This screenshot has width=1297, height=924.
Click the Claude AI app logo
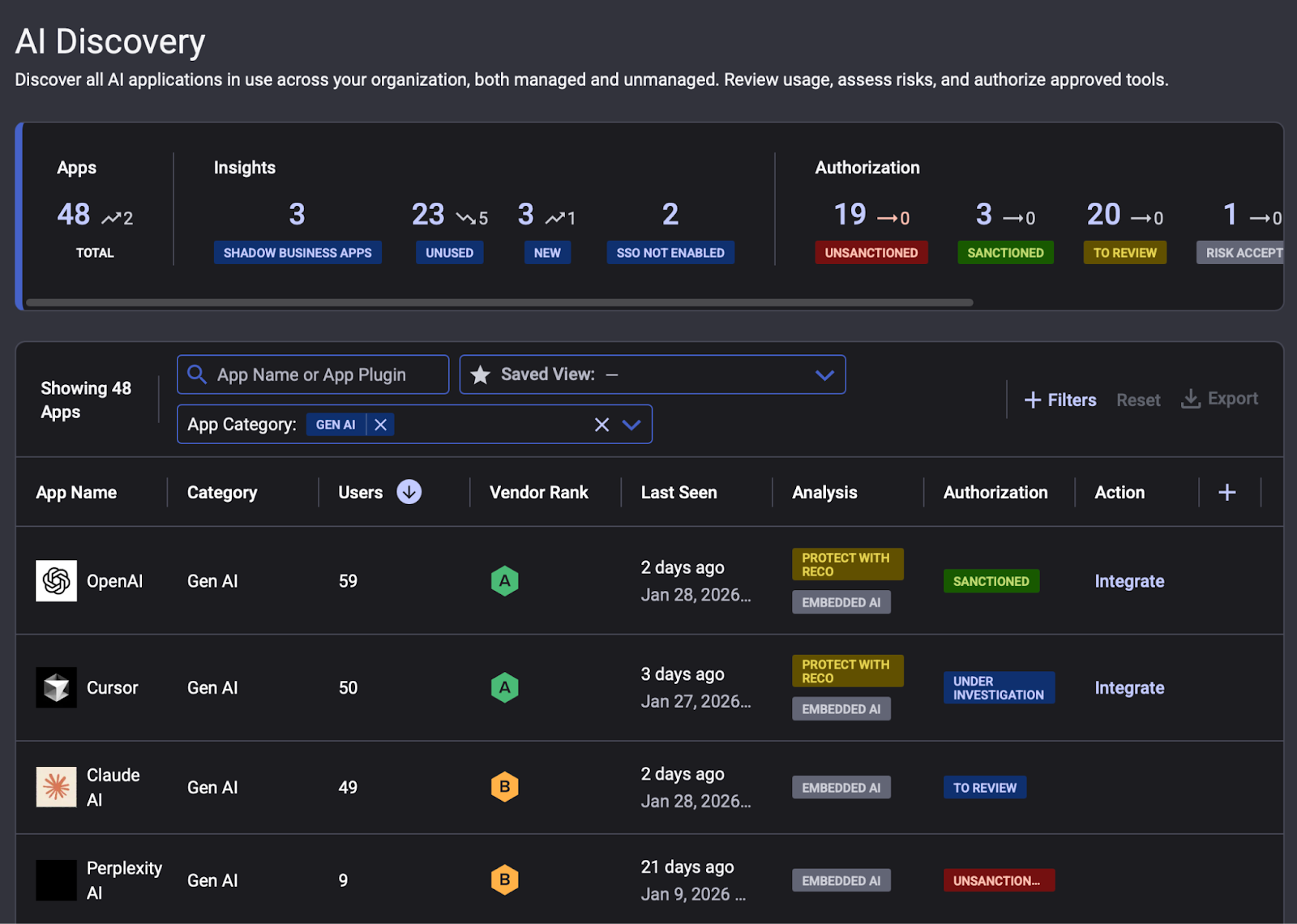click(56, 787)
